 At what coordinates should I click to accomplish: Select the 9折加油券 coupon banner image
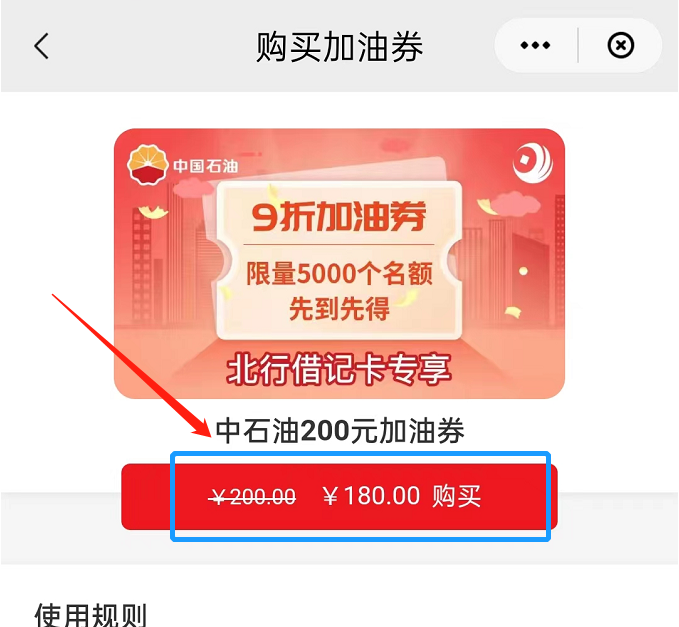(x=339, y=263)
